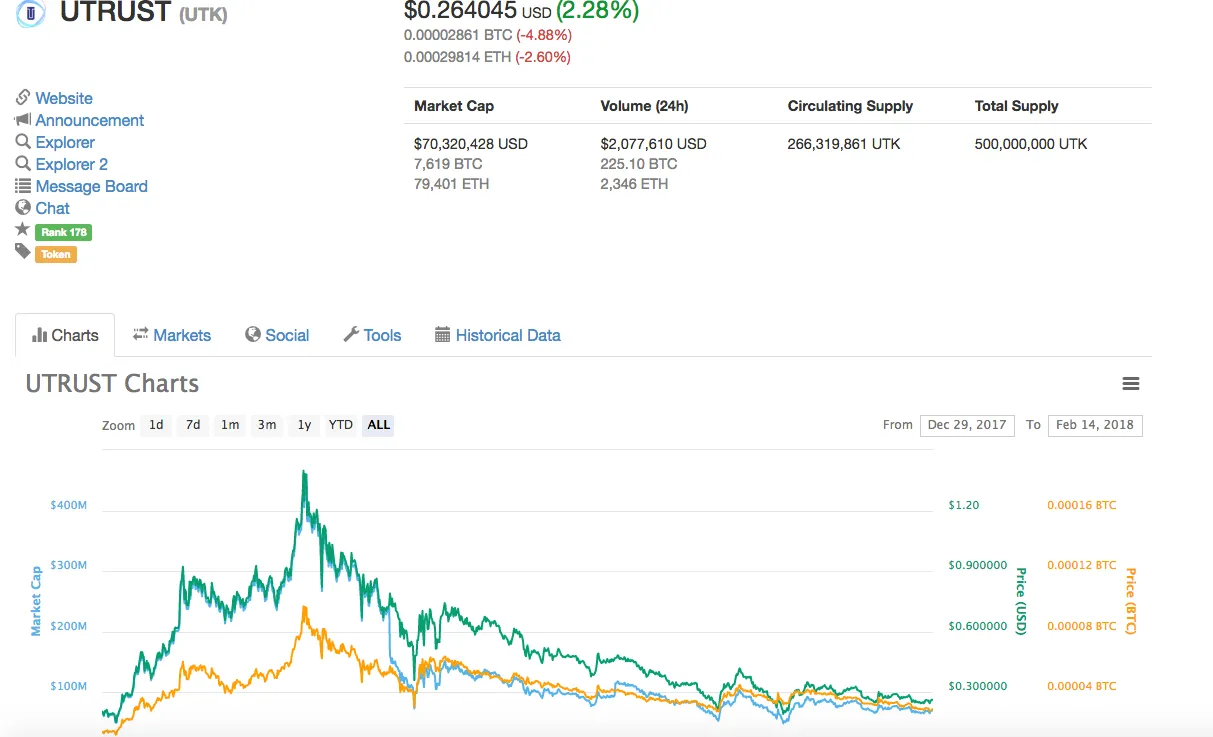Viewport: 1213px width, 737px height.
Task: Click the 0.00016 BTC axis label
Action: point(1082,505)
